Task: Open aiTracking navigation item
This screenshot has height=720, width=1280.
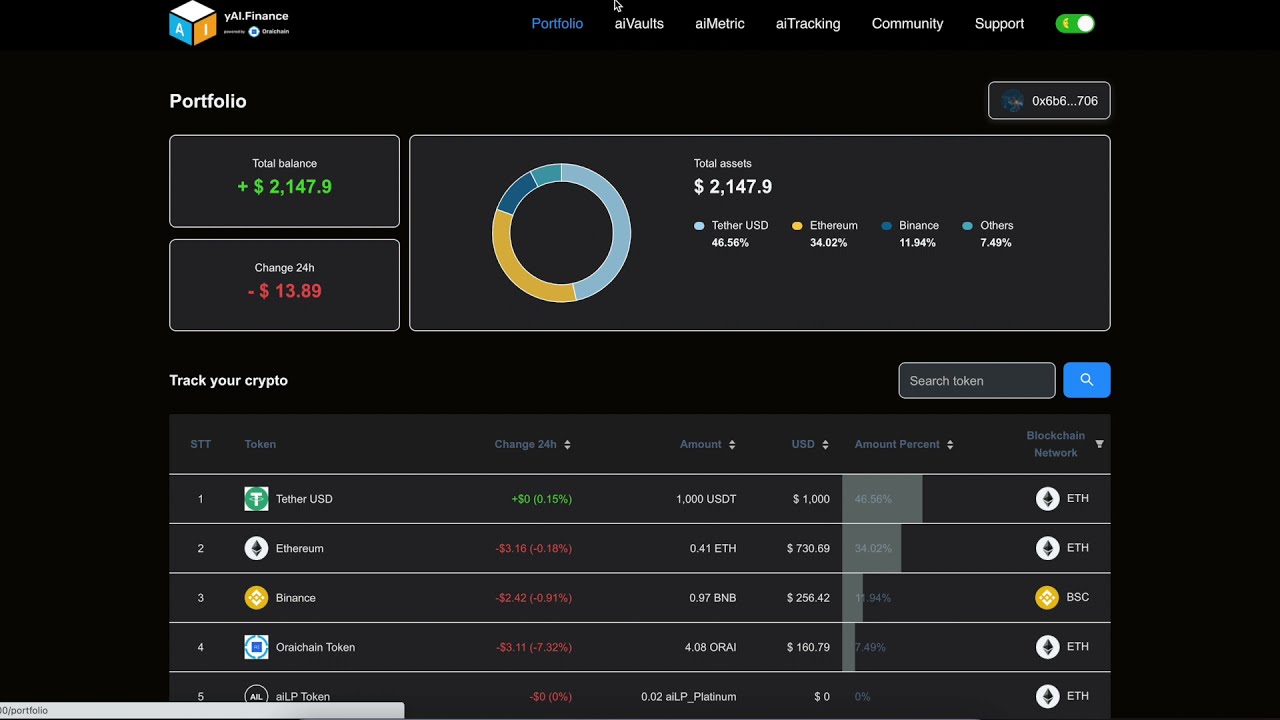Action: [x=808, y=24]
